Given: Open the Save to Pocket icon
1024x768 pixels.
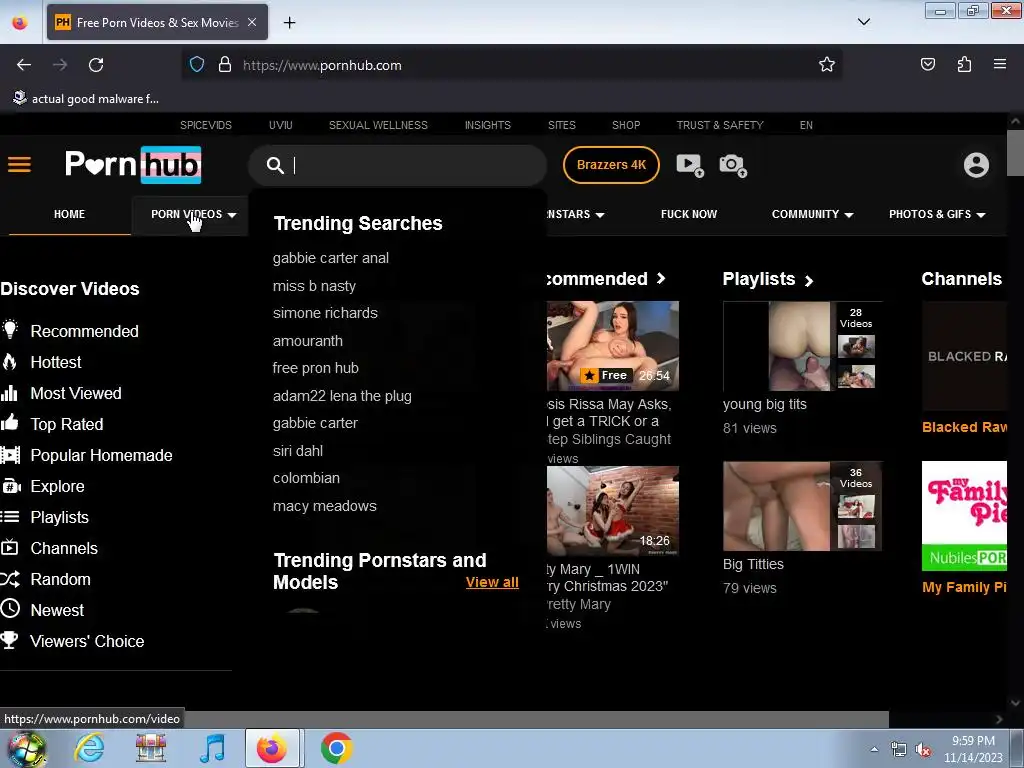Looking at the screenshot, I should point(927,64).
